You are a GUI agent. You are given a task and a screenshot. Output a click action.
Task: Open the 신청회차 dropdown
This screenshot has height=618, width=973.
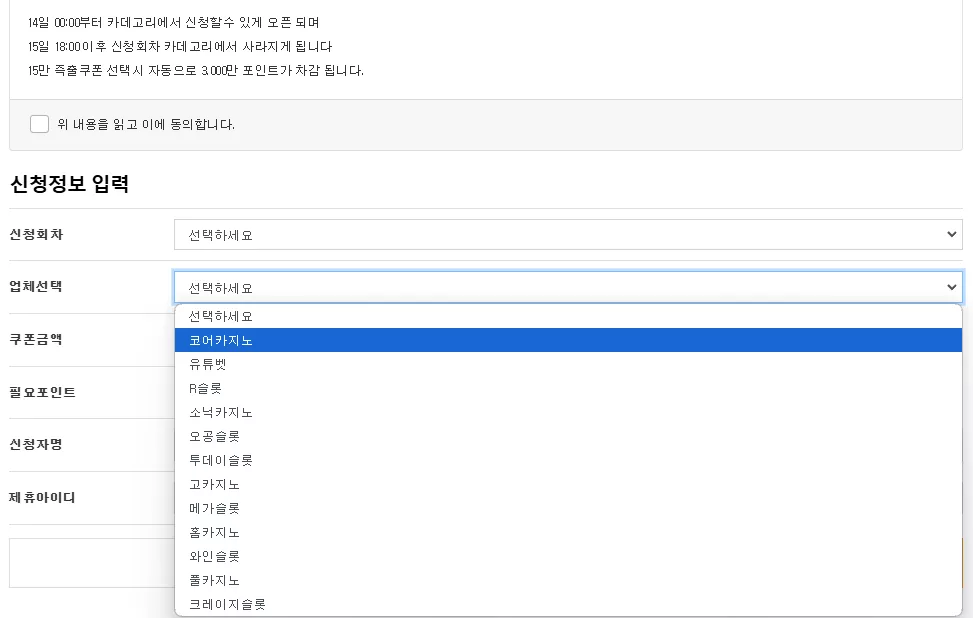568,235
